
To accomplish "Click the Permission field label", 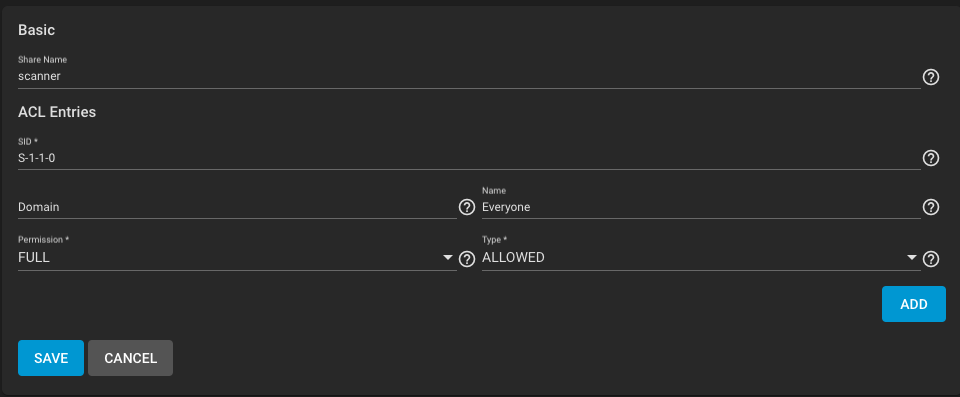I will 43,240.
